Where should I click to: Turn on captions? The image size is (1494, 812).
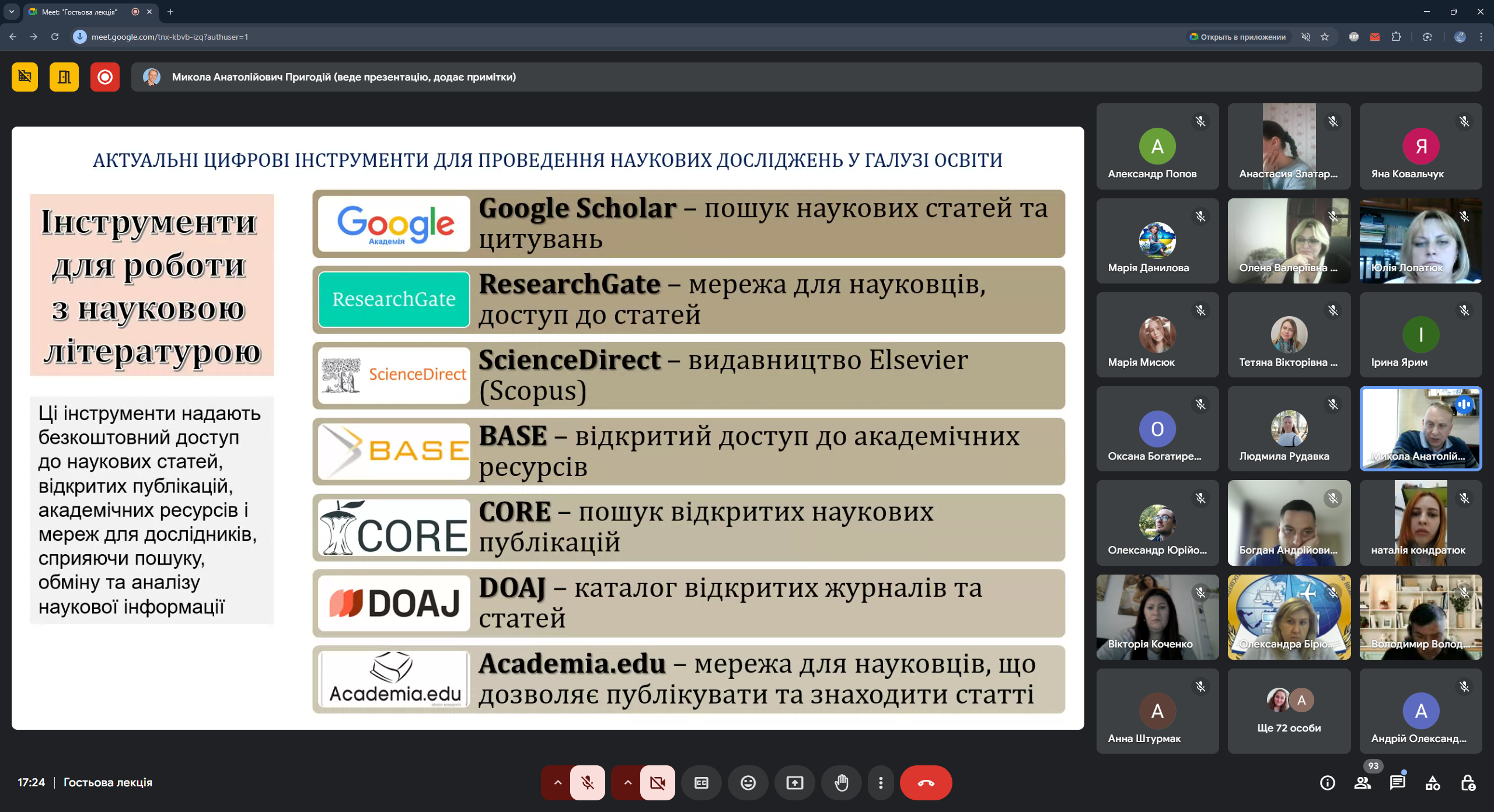coord(701,783)
